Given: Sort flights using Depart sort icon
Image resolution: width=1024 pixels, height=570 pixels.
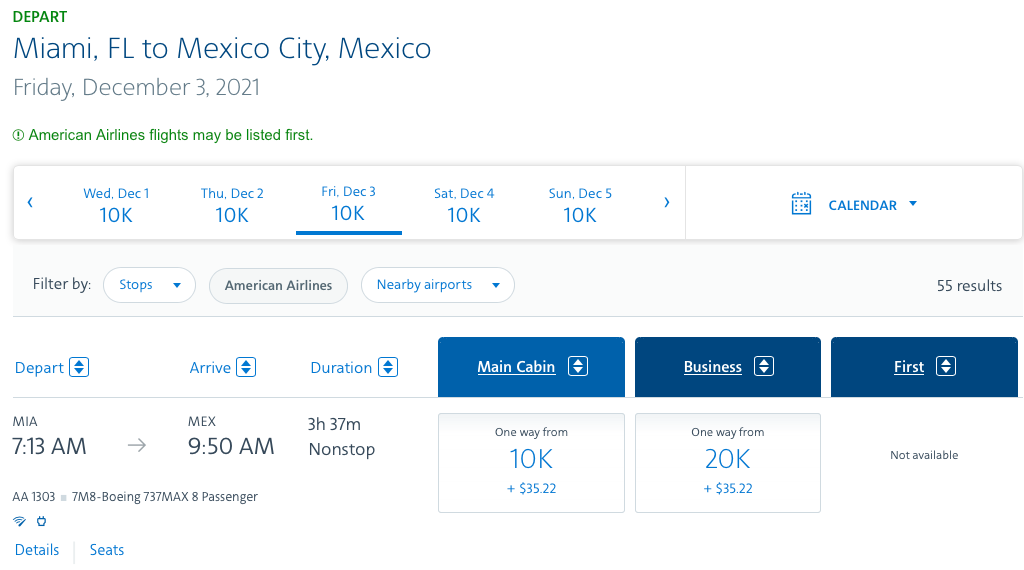Looking at the screenshot, I should coord(79,367).
